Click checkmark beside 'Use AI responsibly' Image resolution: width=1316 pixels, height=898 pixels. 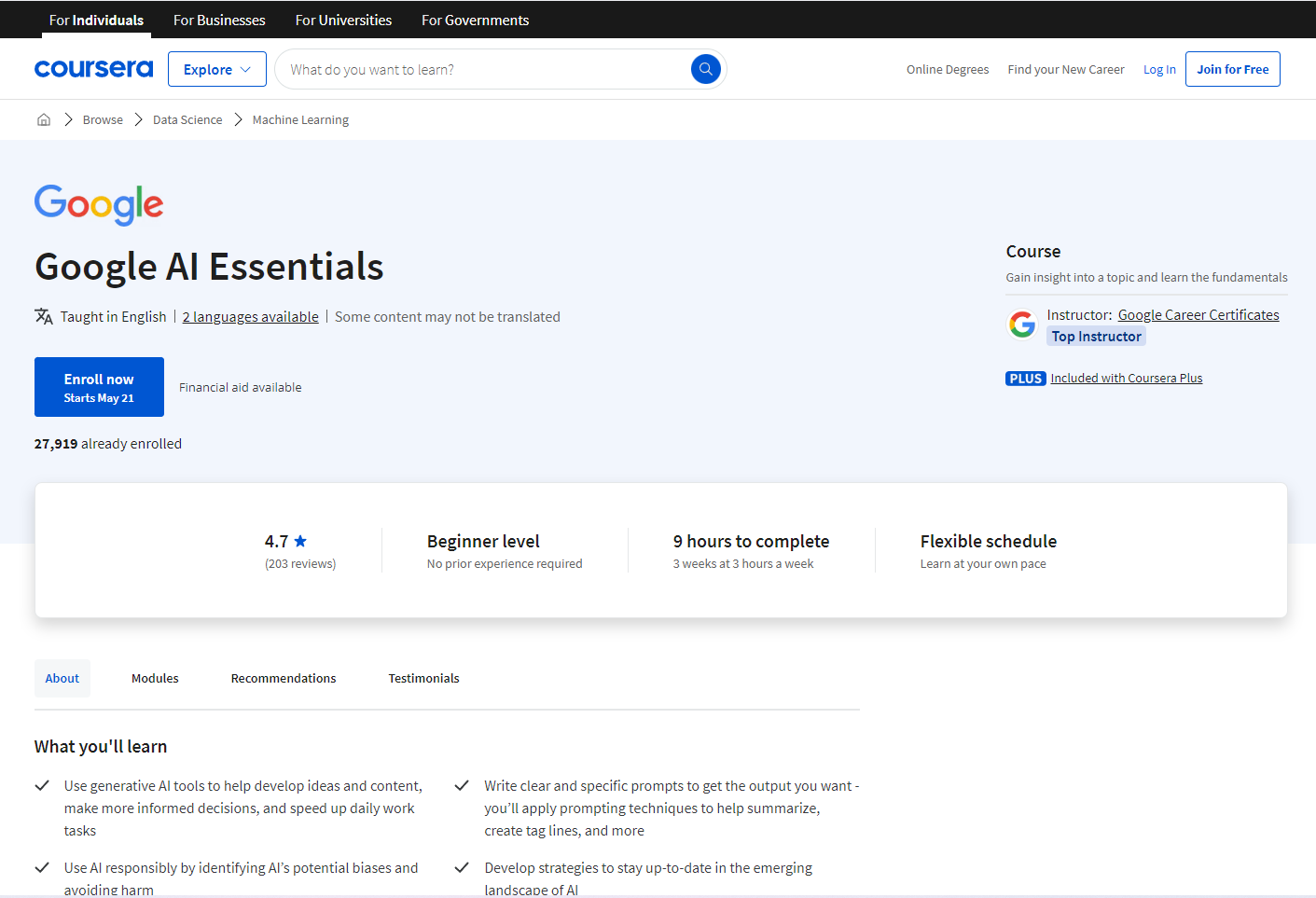42,867
